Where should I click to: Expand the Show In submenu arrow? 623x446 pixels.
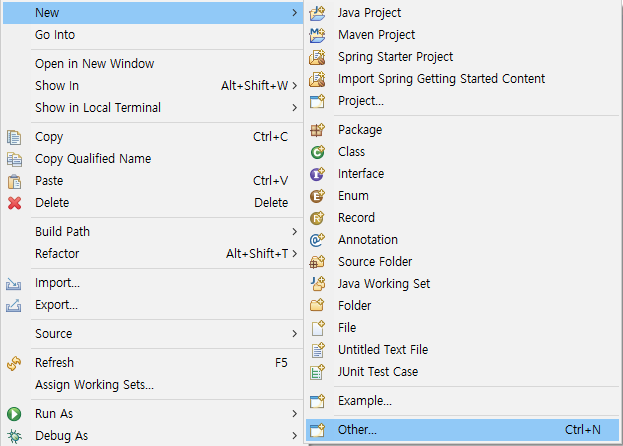(x=294, y=85)
